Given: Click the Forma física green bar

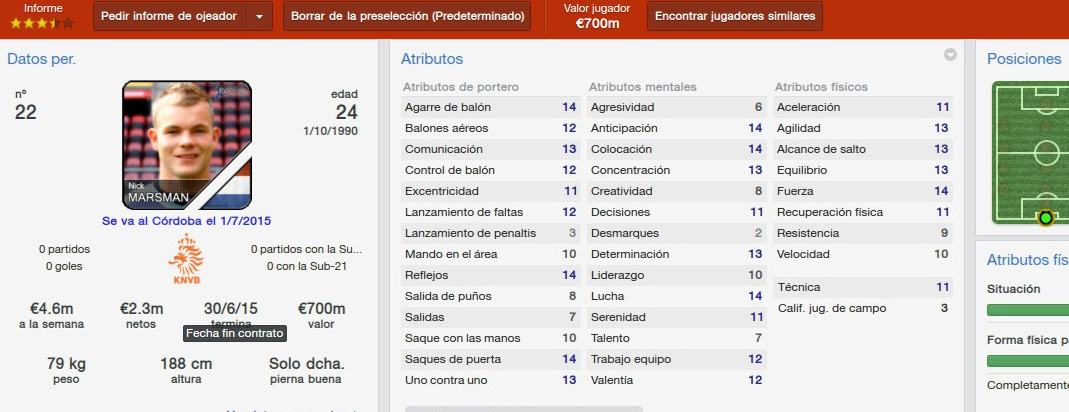Looking at the screenshot, I should pyautogui.click(x=1028, y=361).
